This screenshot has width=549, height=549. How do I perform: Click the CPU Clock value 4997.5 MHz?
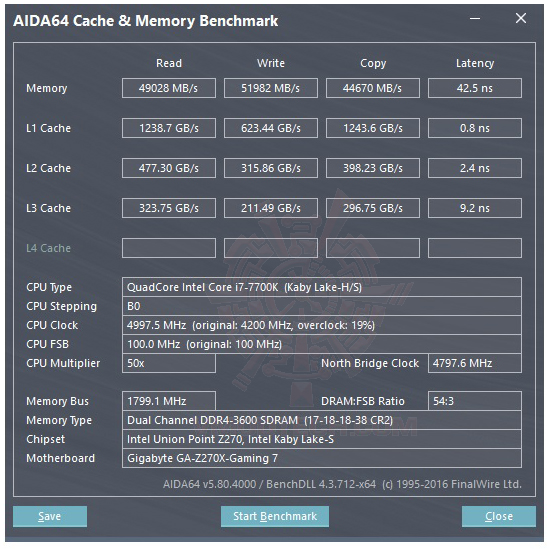pyautogui.click(x=322, y=325)
